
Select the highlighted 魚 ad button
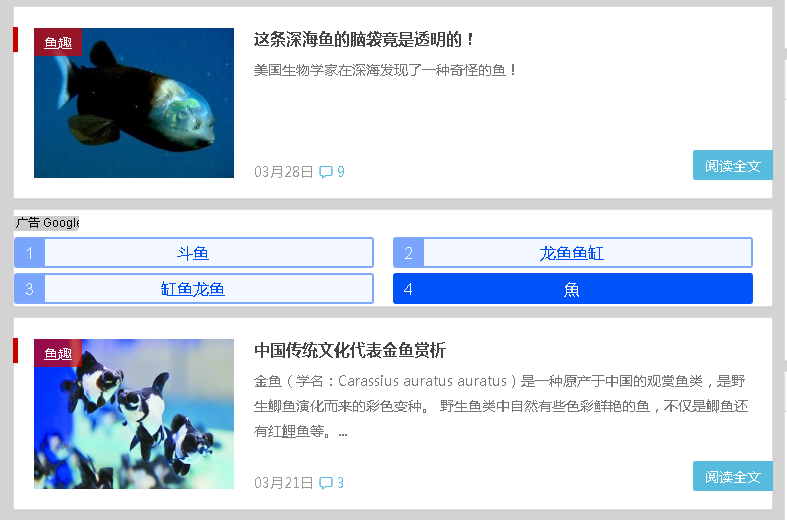(x=573, y=289)
